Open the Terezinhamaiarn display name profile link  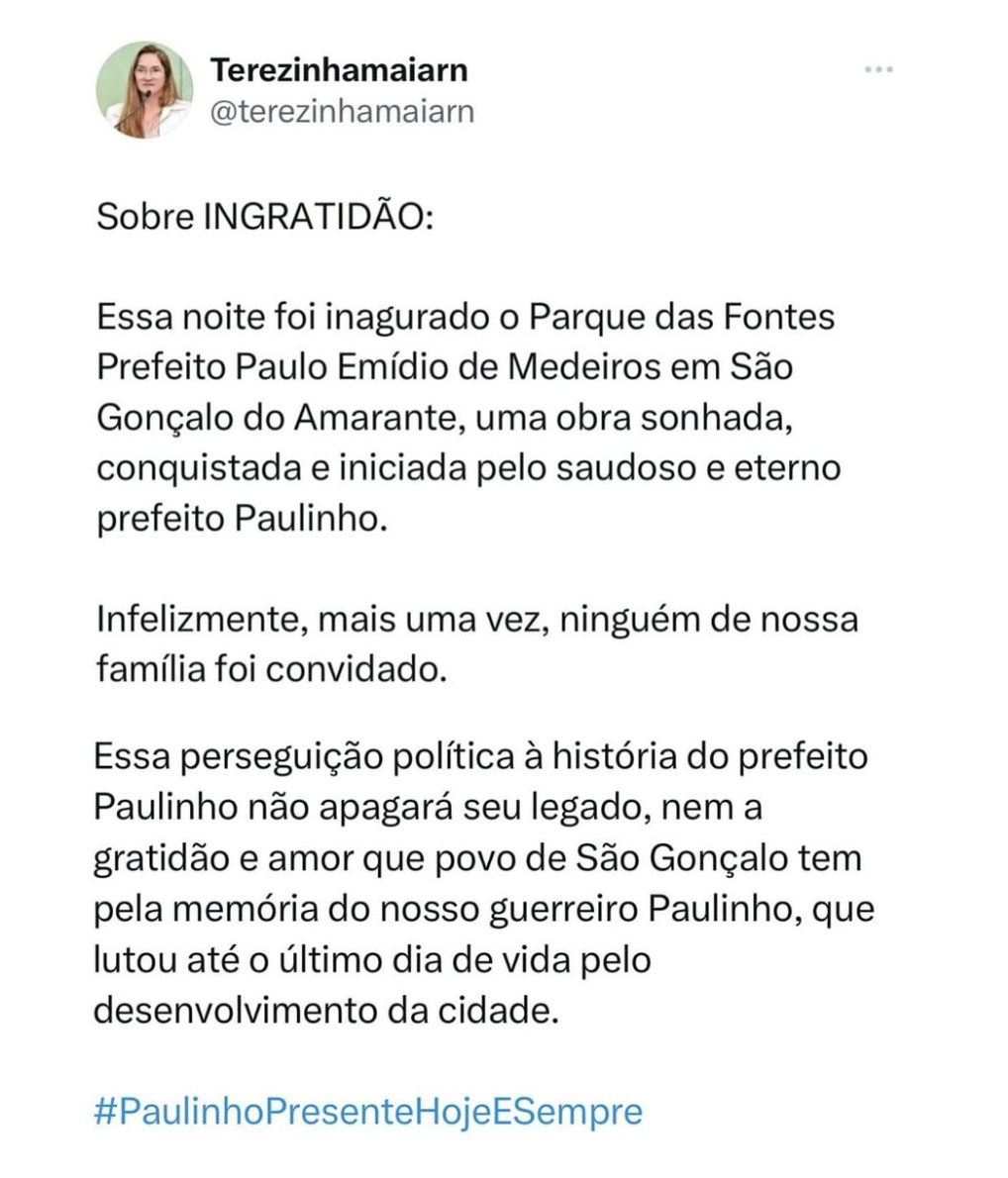pyautogui.click(x=339, y=70)
